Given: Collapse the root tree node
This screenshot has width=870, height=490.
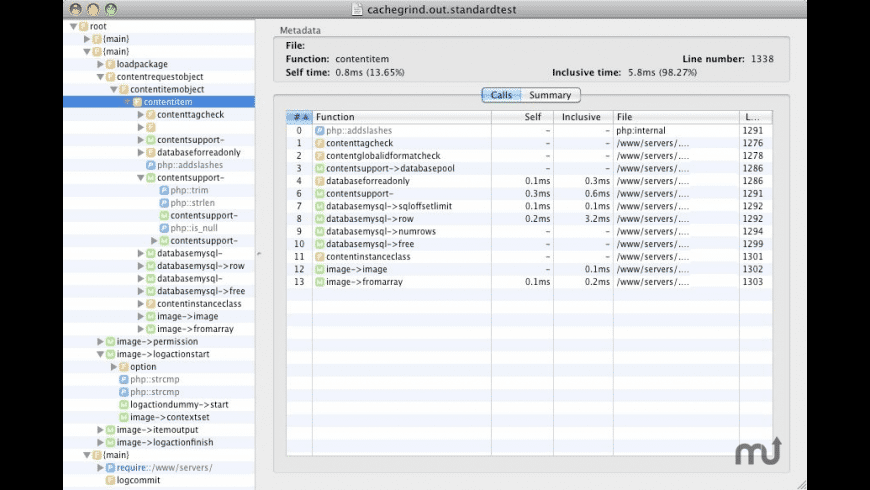Looking at the screenshot, I should click(73, 26).
